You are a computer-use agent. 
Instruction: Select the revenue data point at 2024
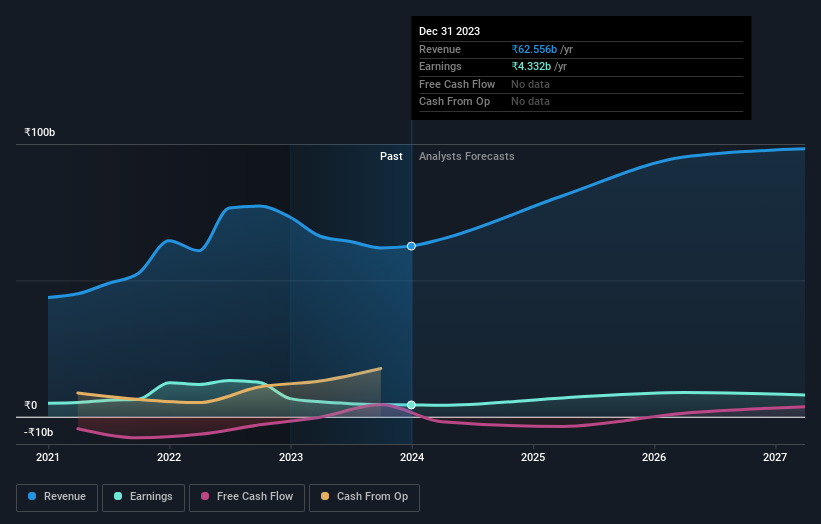pyautogui.click(x=412, y=246)
